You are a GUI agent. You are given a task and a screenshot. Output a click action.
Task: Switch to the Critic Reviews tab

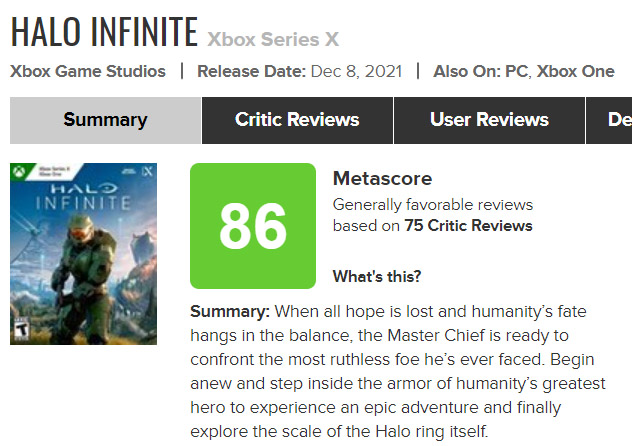(x=297, y=120)
